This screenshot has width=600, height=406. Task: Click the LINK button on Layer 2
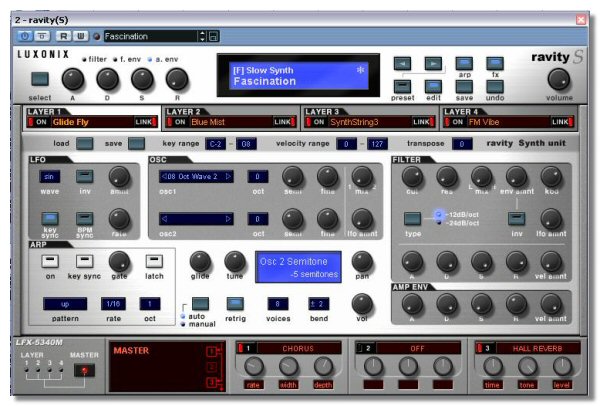tap(285, 122)
